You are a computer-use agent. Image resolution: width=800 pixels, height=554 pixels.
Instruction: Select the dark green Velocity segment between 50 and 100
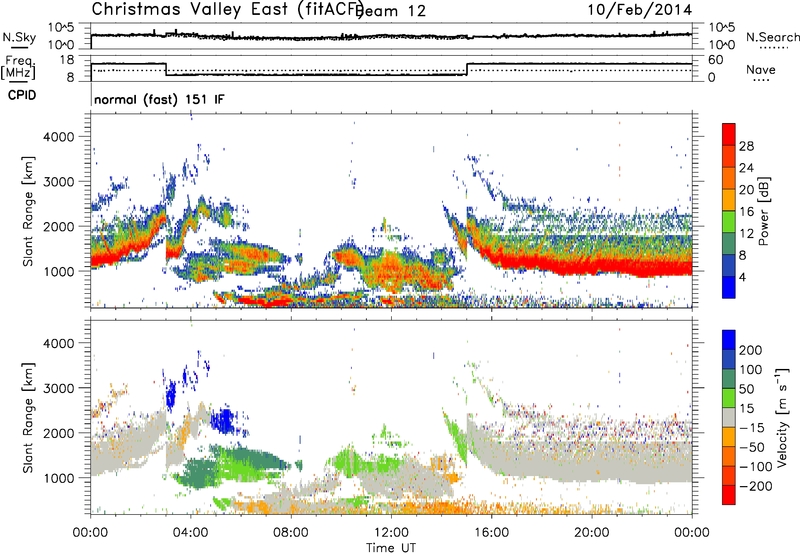(x=729, y=379)
